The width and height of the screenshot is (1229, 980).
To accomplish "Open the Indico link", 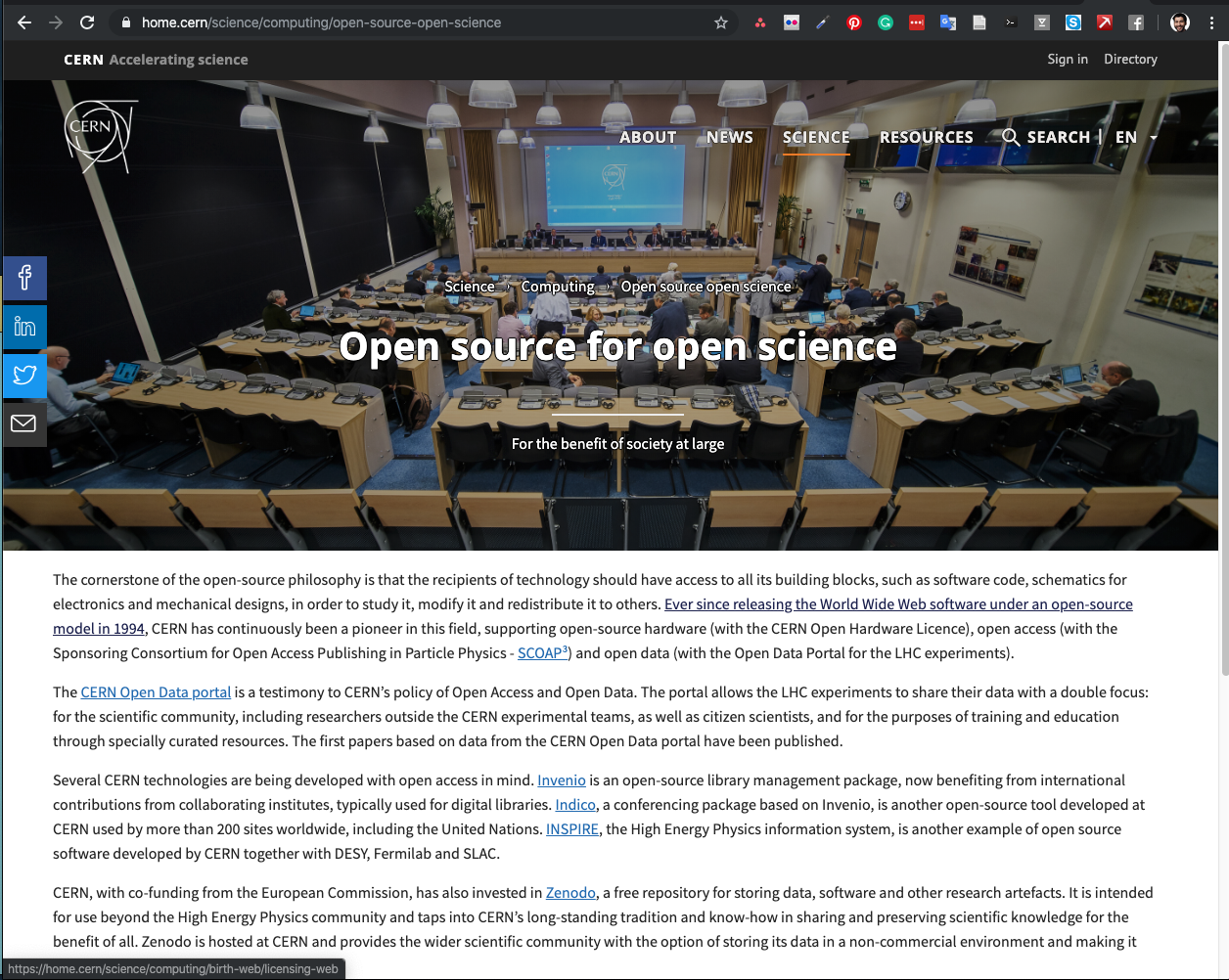I will click(575, 805).
